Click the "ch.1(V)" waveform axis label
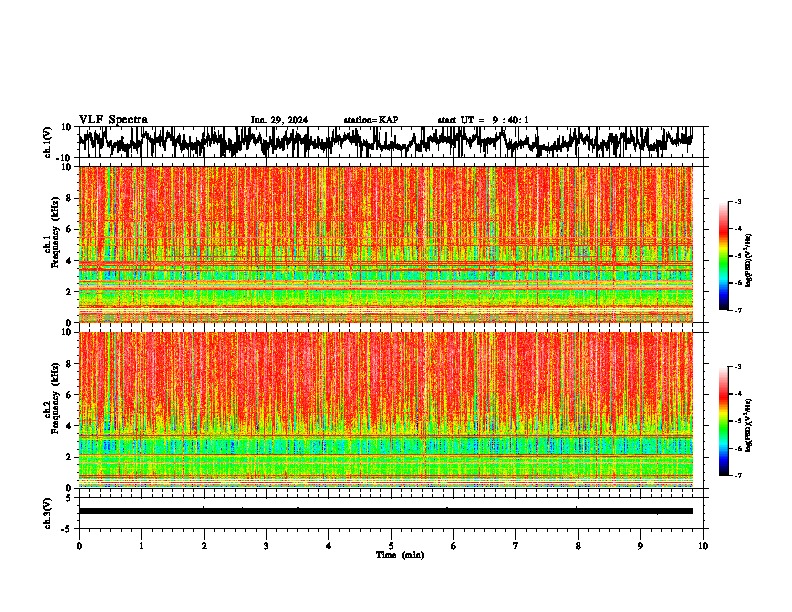The image size is (792, 612). 48,142
